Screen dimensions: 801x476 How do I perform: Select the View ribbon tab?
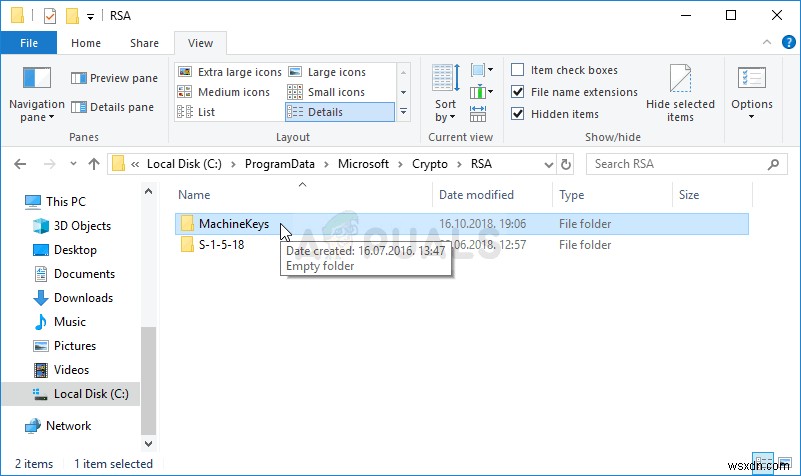point(200,43)
